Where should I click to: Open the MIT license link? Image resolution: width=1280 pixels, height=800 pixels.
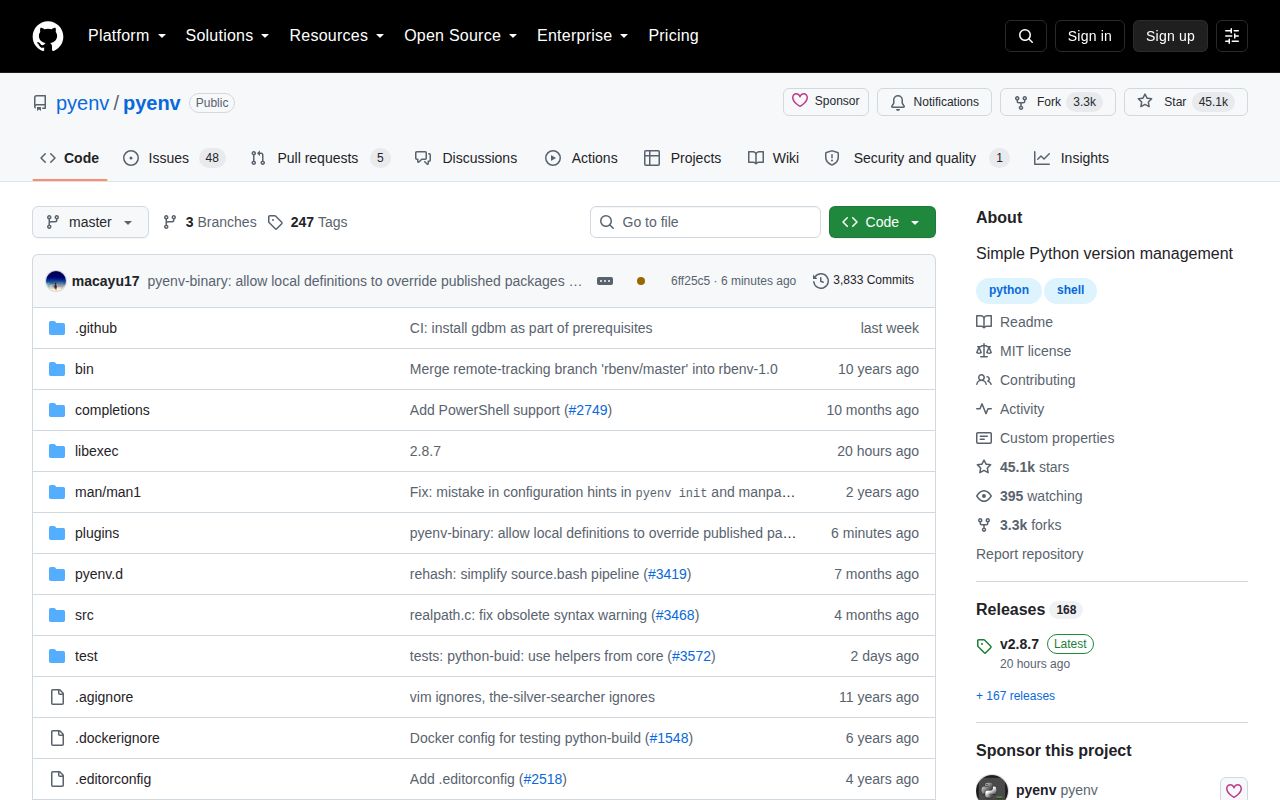point(1023,351)
